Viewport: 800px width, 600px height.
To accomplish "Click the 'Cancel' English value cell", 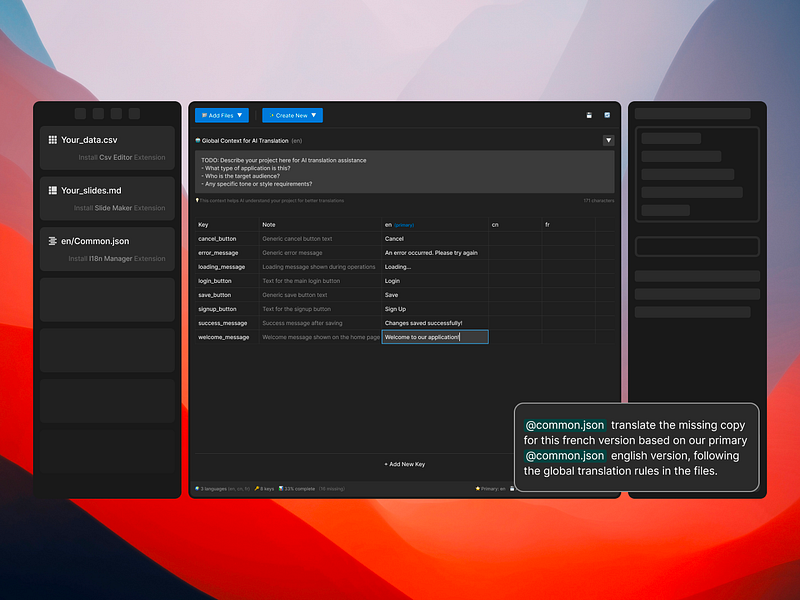I will pyautogui.click(x=435, y=239).
